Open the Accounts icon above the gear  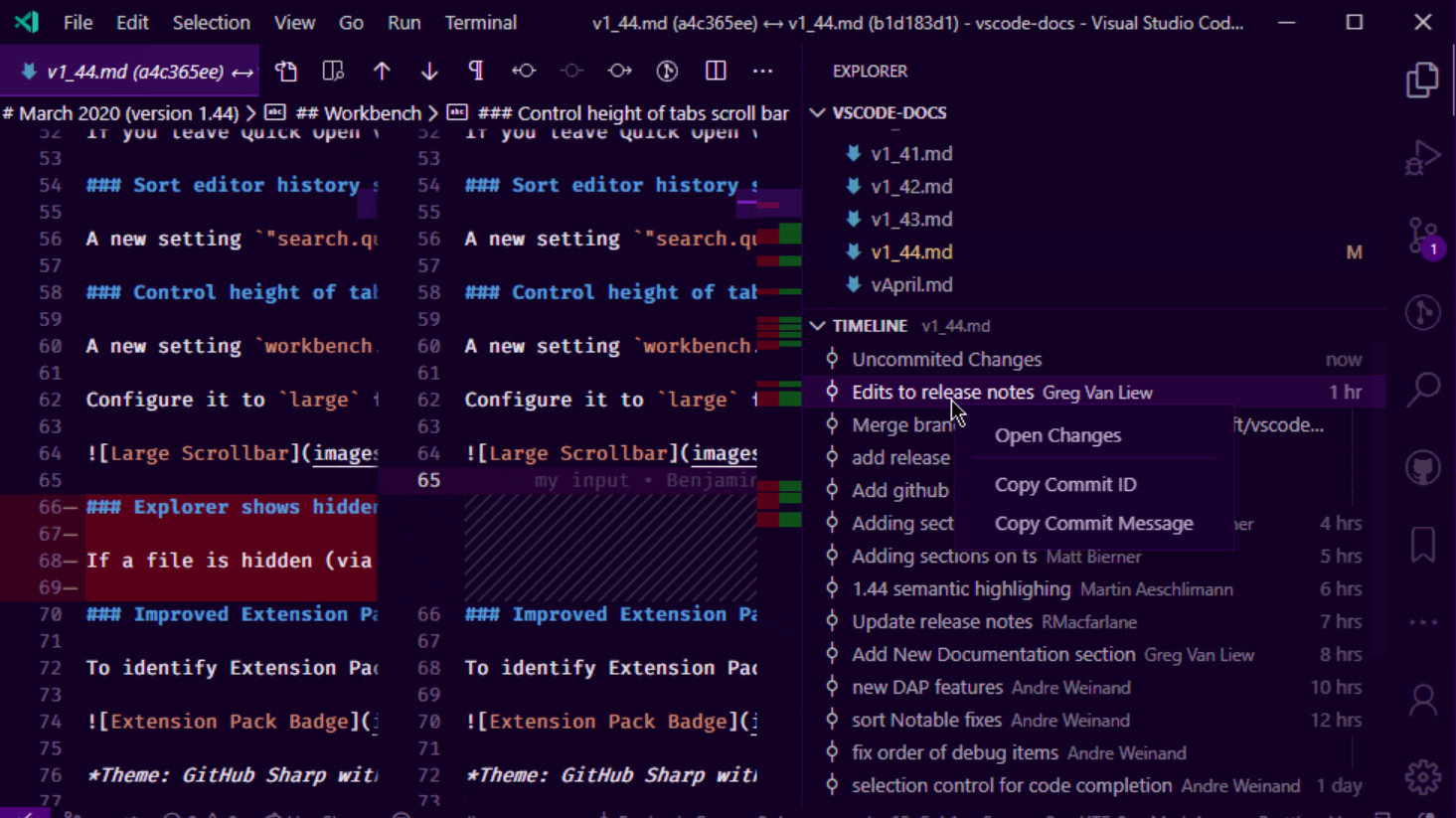tap(1421, 699)
